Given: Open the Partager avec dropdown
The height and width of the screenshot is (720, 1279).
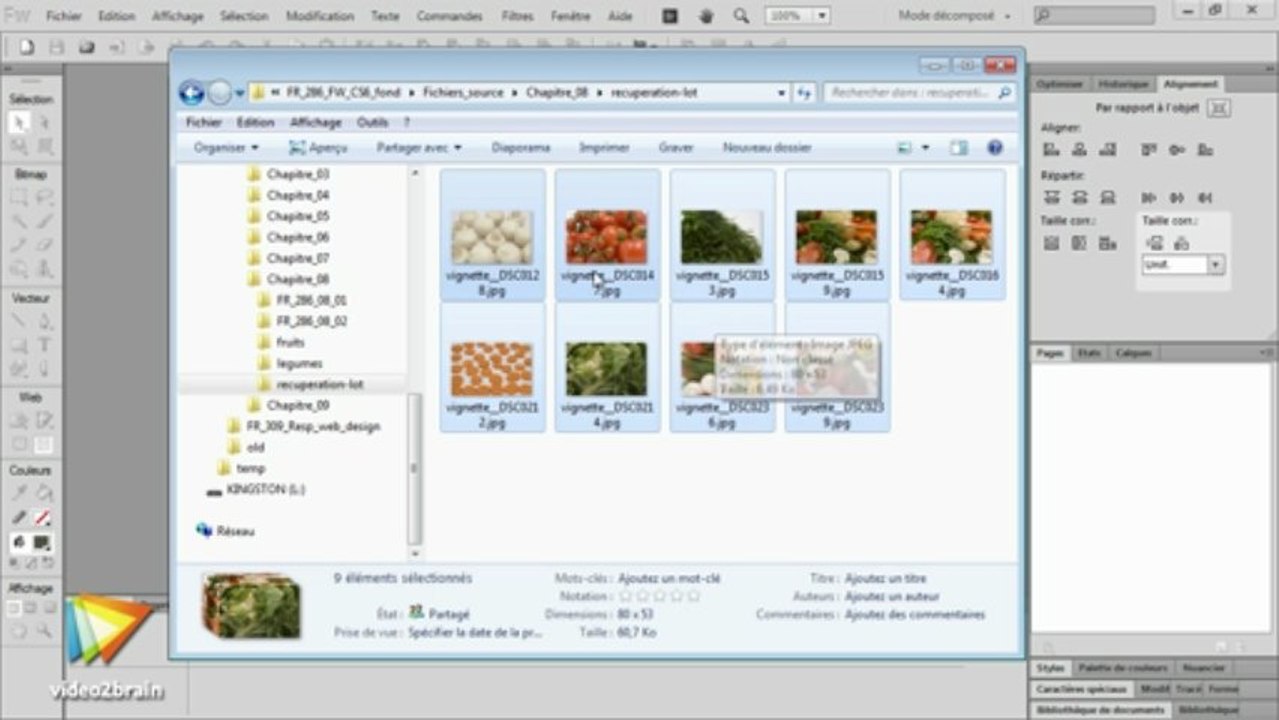Looking at the screenshot, I should (419, 147).
